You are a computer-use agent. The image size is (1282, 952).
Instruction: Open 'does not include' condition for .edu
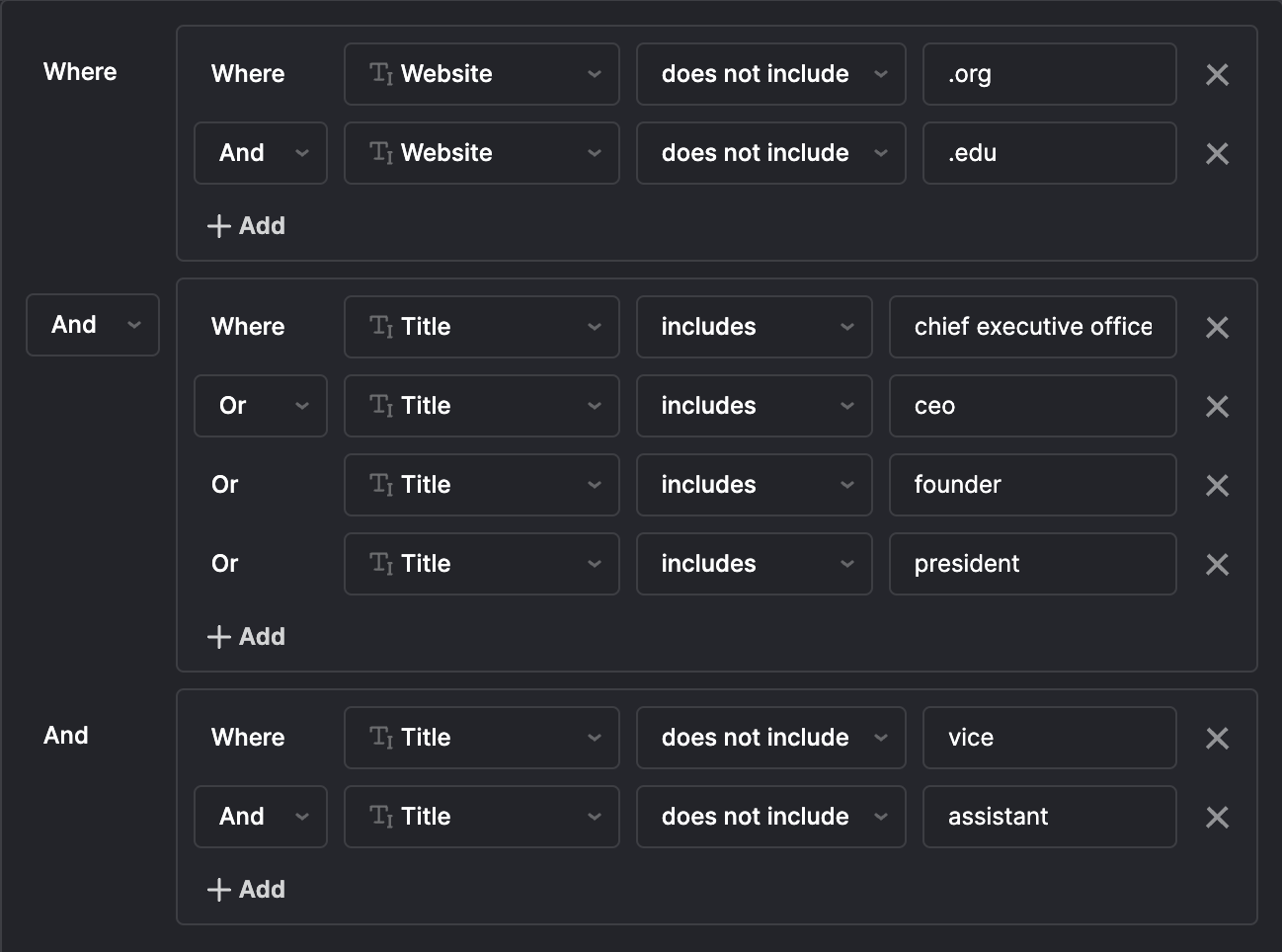coord(771,153)
